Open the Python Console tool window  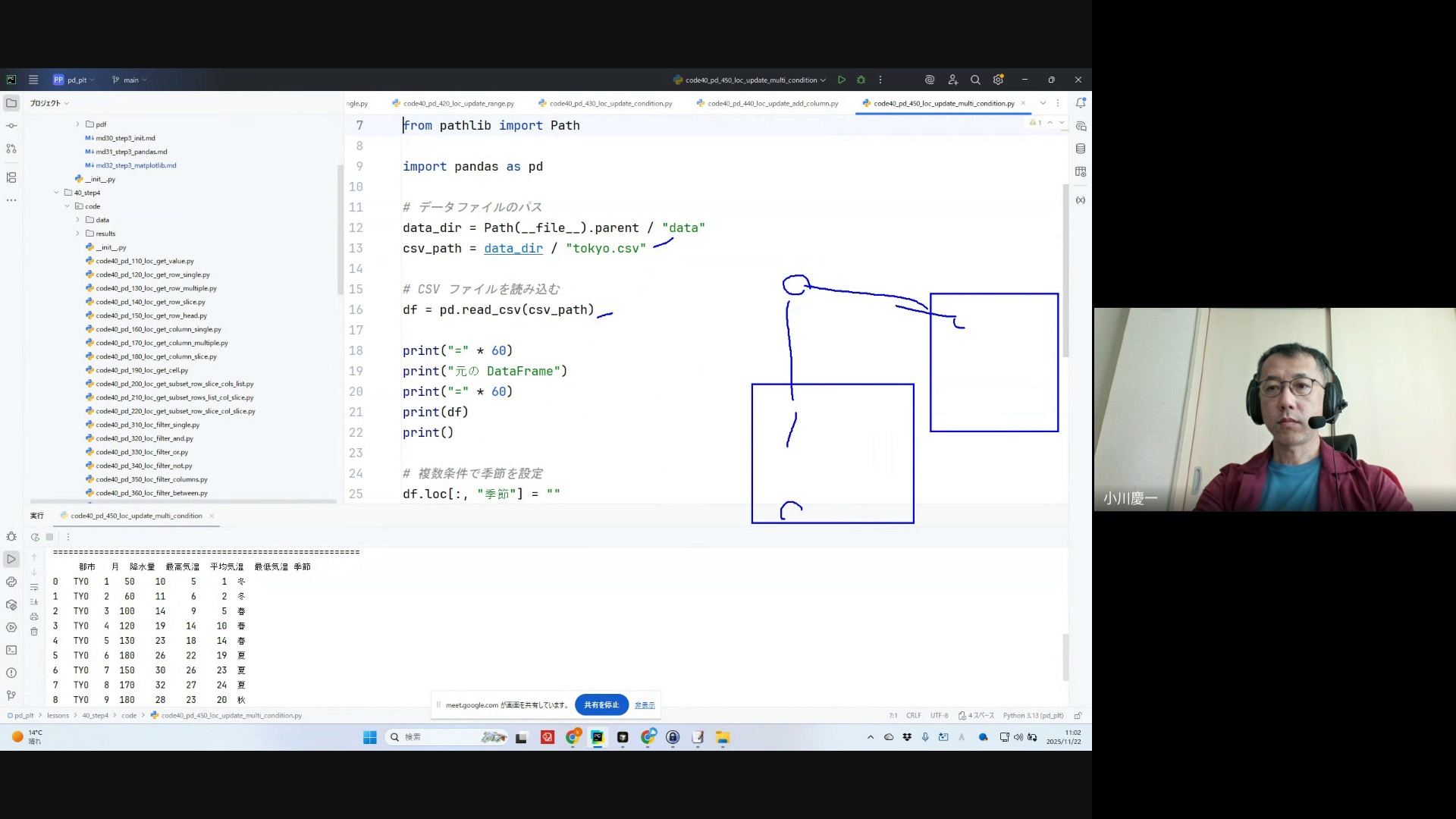point(11,582)
